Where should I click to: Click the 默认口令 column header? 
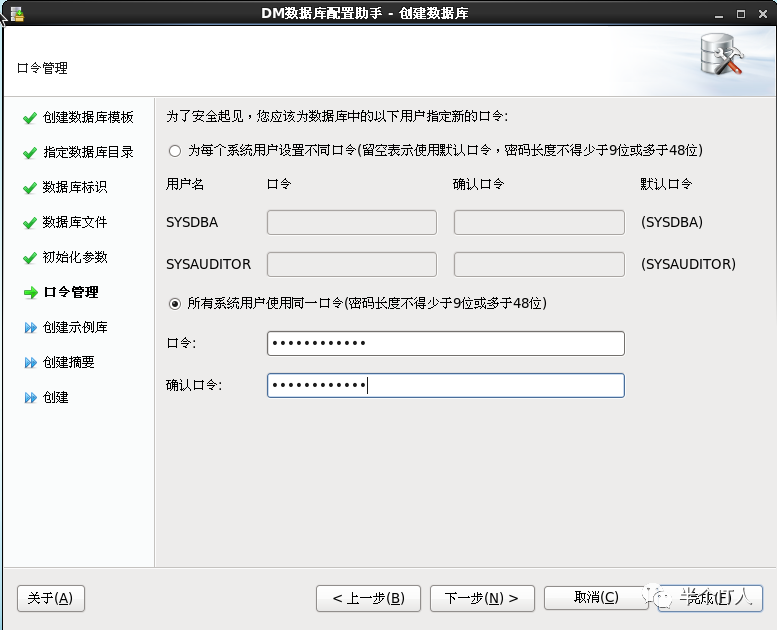[666, 184]
